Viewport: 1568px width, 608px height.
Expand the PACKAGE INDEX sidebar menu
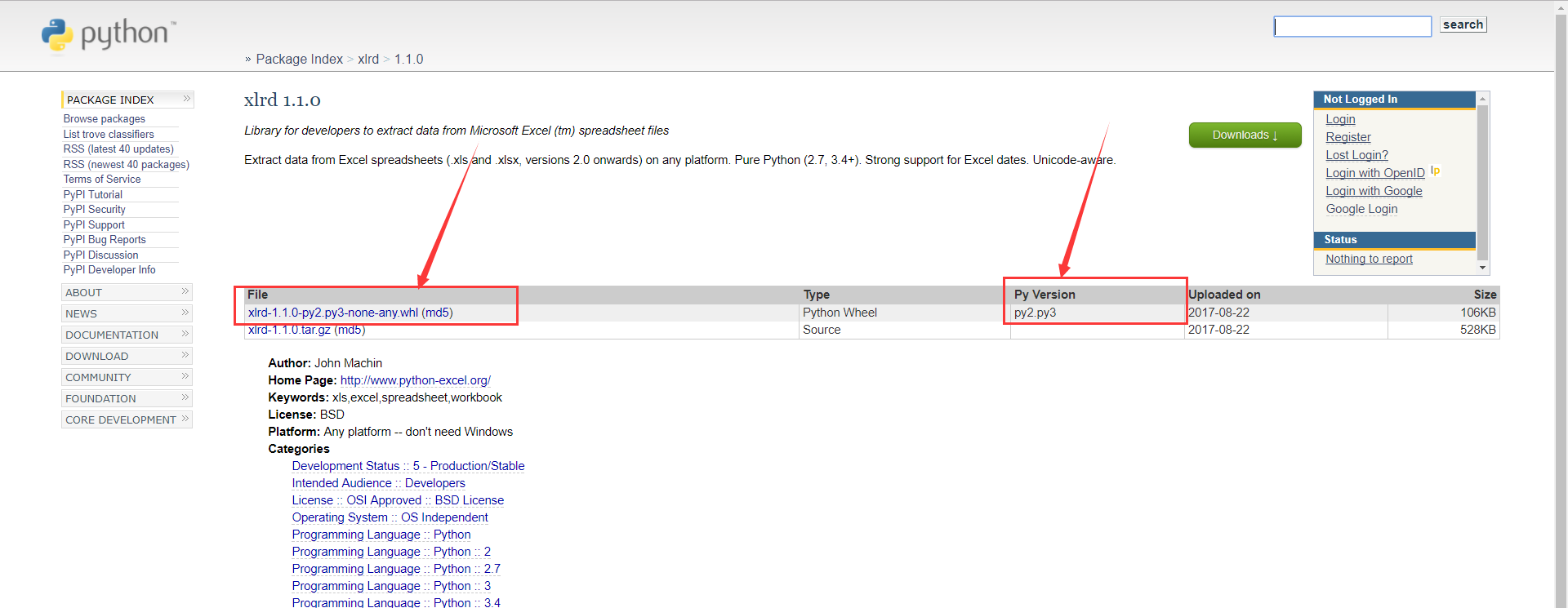pyautogui.click(x=127, y=100)
